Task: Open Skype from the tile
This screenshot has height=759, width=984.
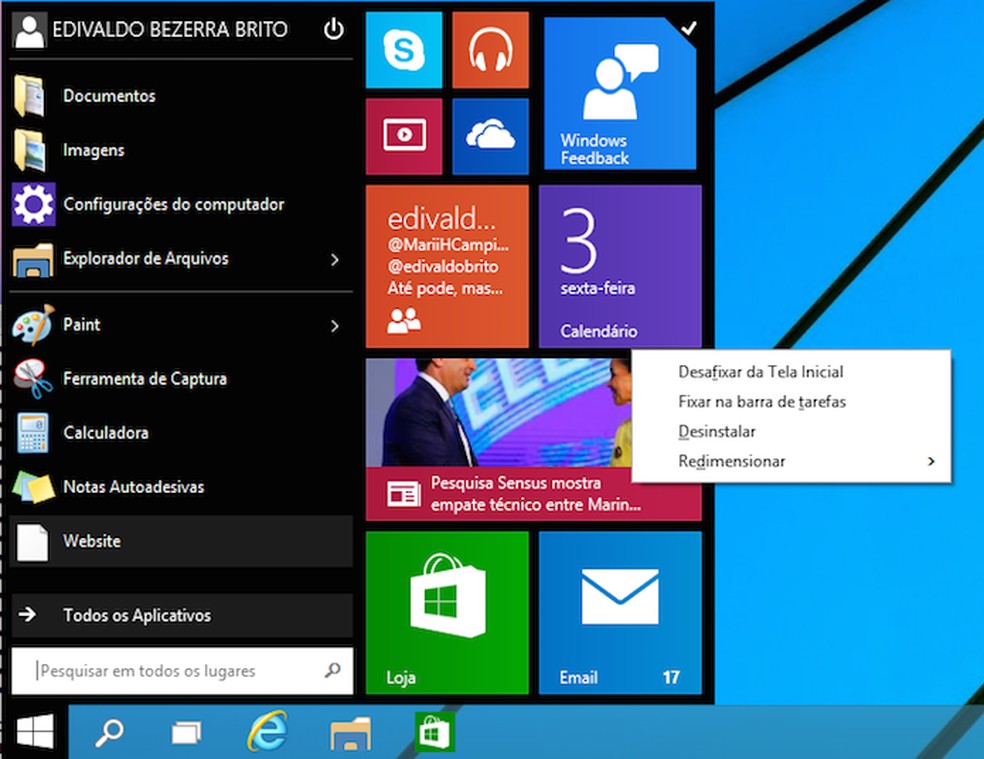Action: point(403,50)
